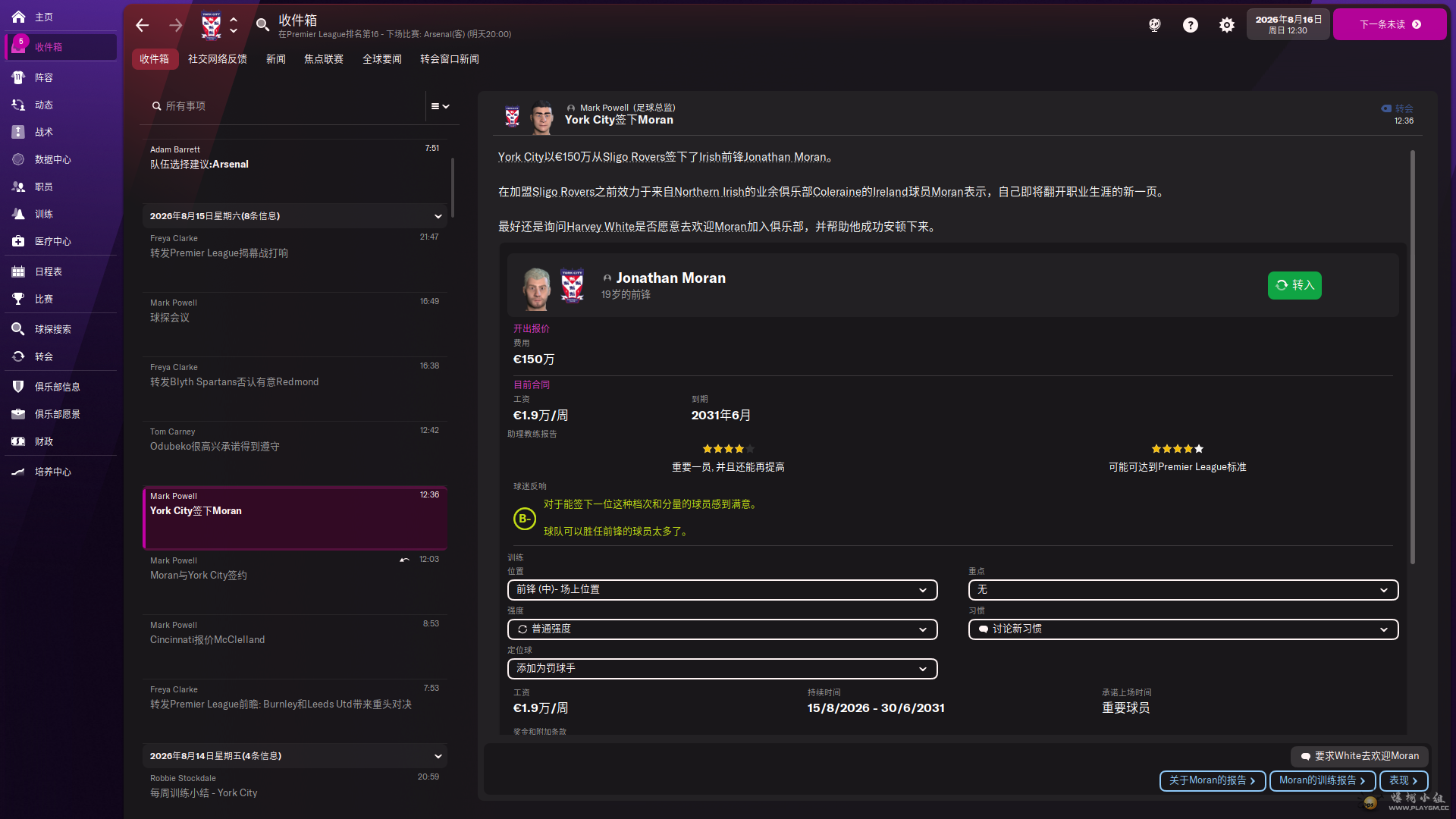
Task: Open the 培养中心 development icon
Action: coord(18,472)
